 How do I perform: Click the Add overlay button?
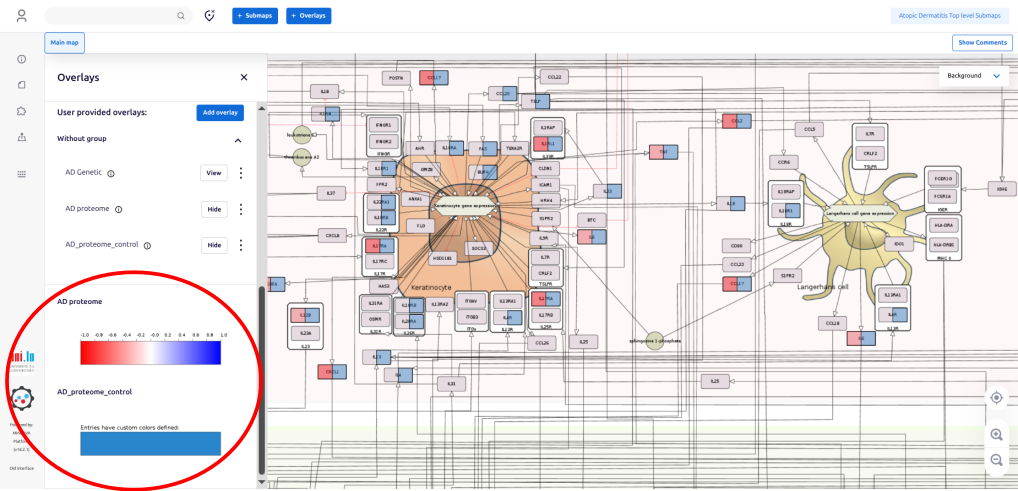click(x=219, y=112)
